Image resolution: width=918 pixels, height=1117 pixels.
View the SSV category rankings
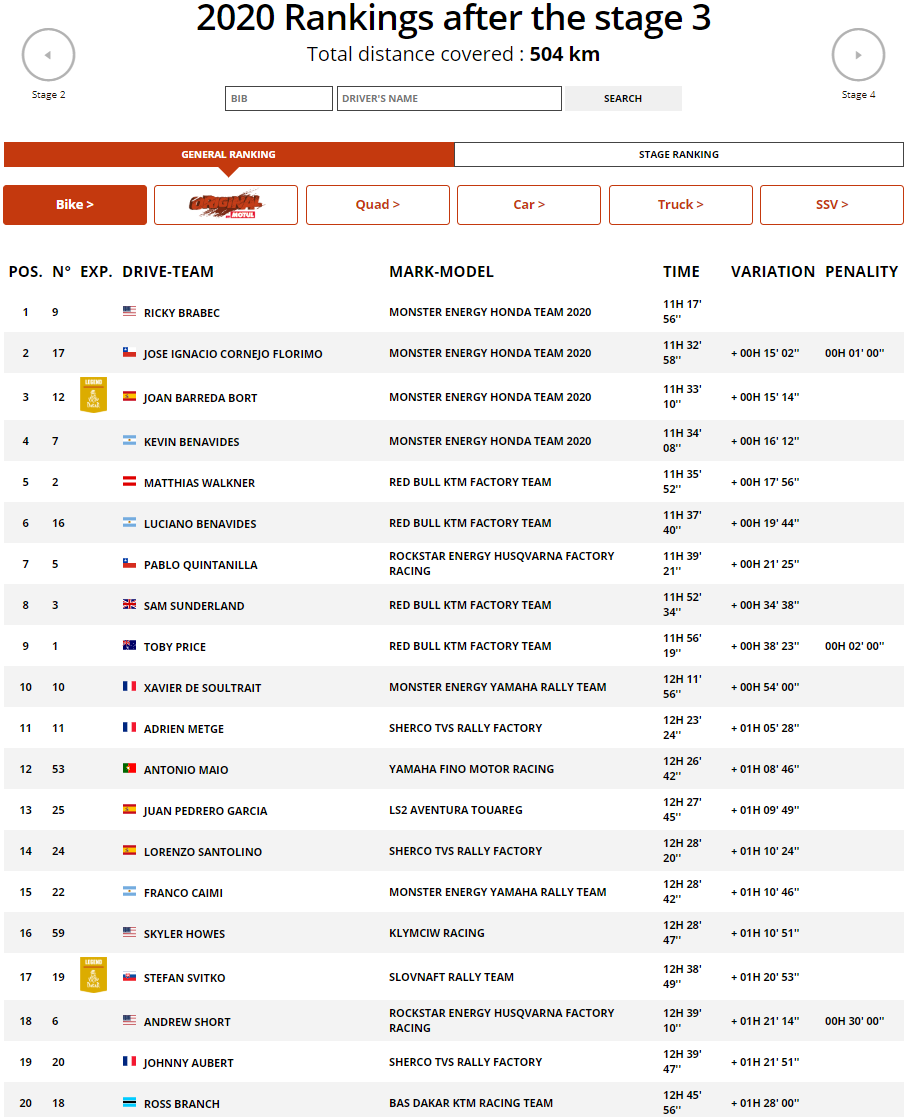tap(831, 205)
